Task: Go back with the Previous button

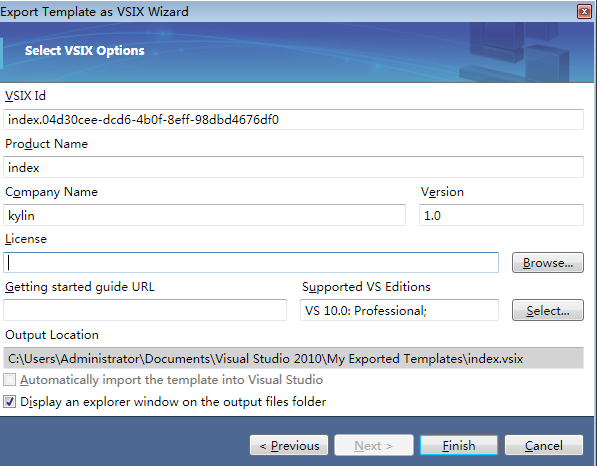Action: pos(289,445)
